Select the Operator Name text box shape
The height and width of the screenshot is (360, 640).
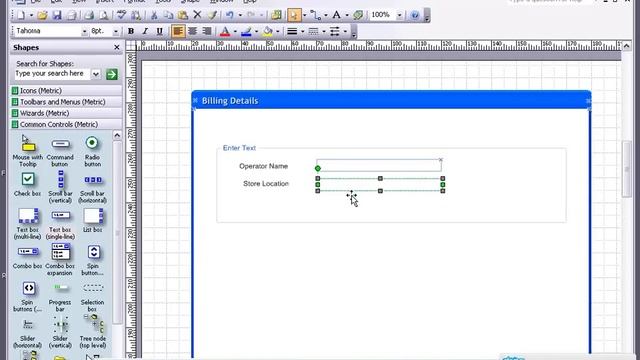click(x=379, y=165)
